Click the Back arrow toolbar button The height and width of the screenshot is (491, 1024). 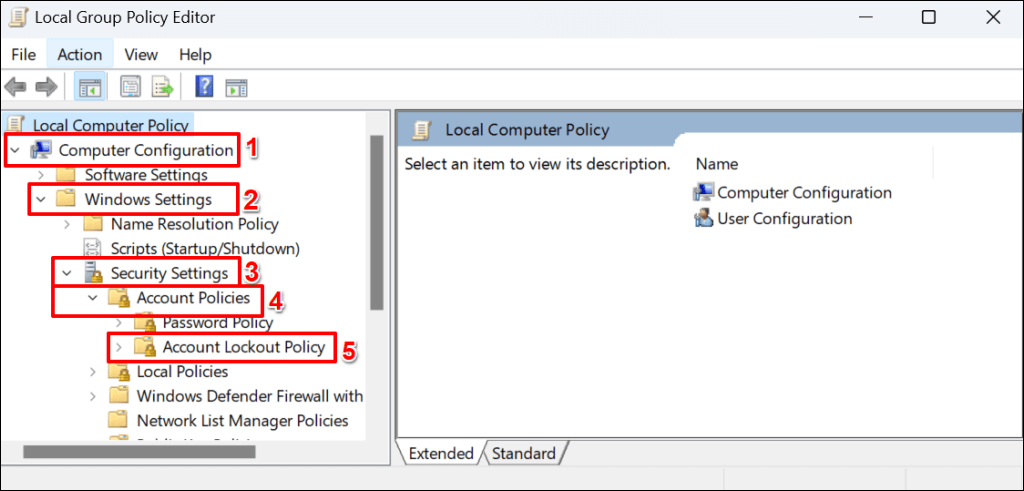click(16, 88)
